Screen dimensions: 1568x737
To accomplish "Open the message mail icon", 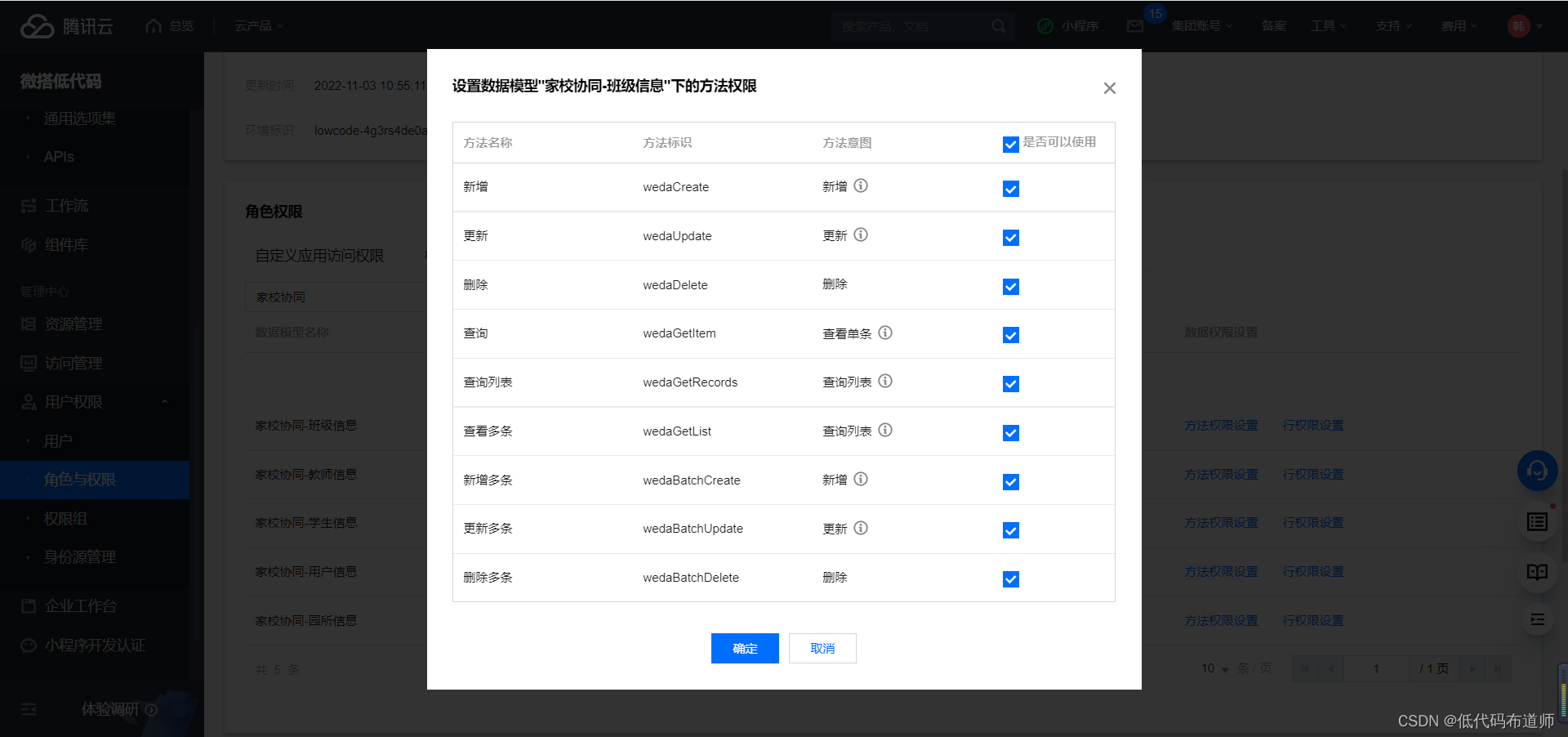I will [1135, 26].
